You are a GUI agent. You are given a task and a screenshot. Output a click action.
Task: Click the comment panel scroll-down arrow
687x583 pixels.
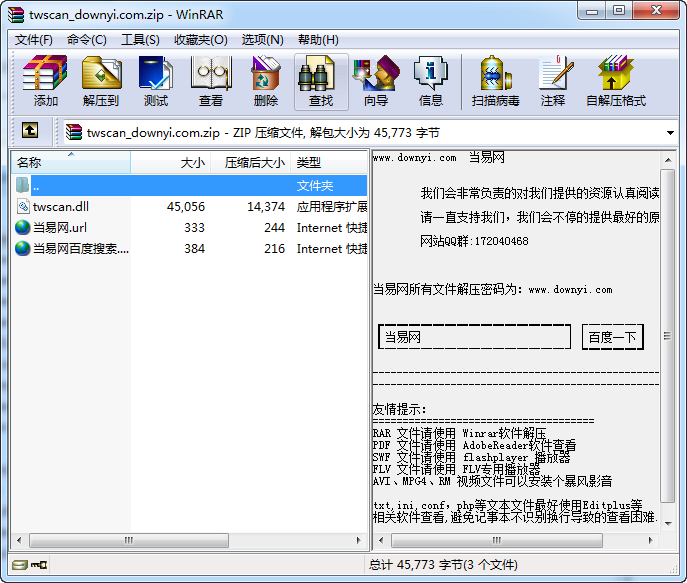(668, 523)
